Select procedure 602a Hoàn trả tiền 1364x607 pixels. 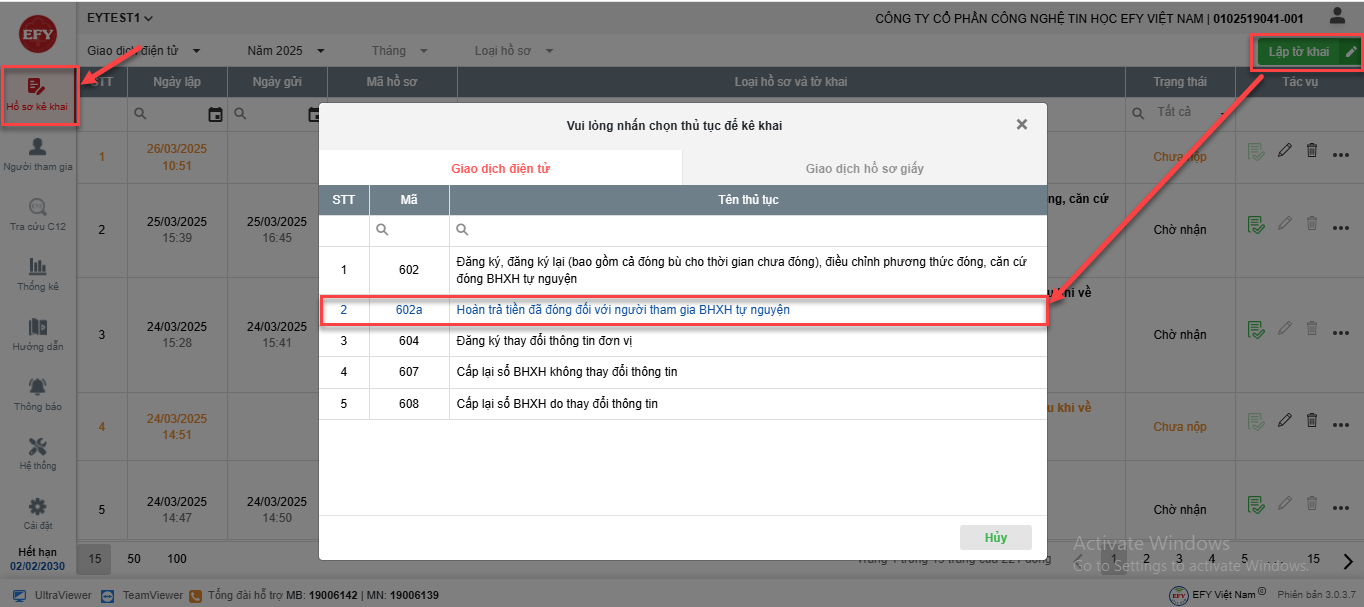click(x=622, y=310)
